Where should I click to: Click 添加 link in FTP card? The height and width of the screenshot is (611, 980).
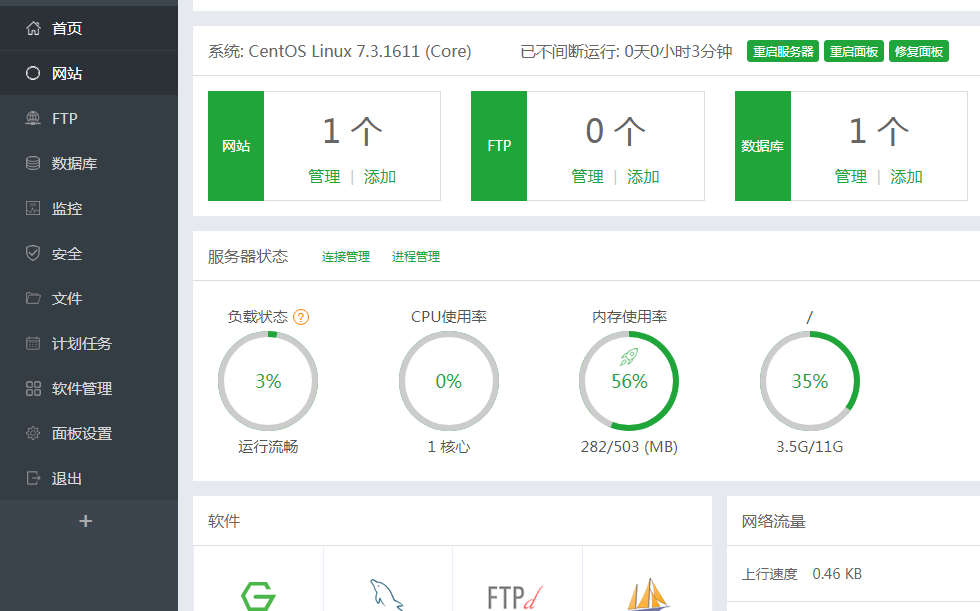pyautogui.click(x=643, y=177)
